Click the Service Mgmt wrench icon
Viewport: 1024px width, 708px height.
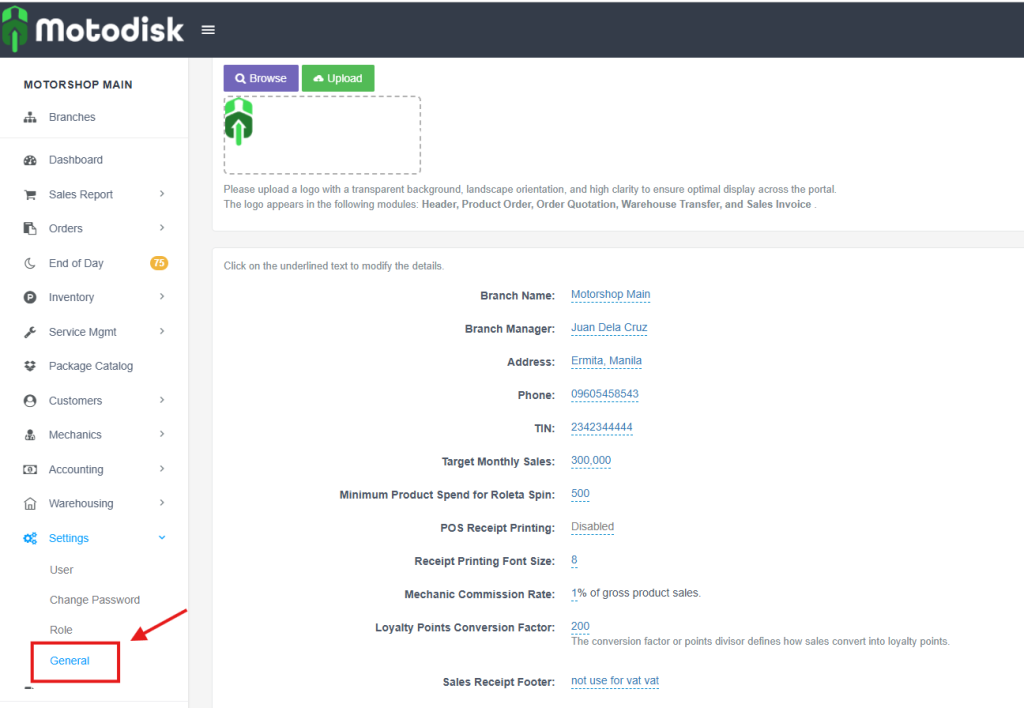tap(30, 332)
